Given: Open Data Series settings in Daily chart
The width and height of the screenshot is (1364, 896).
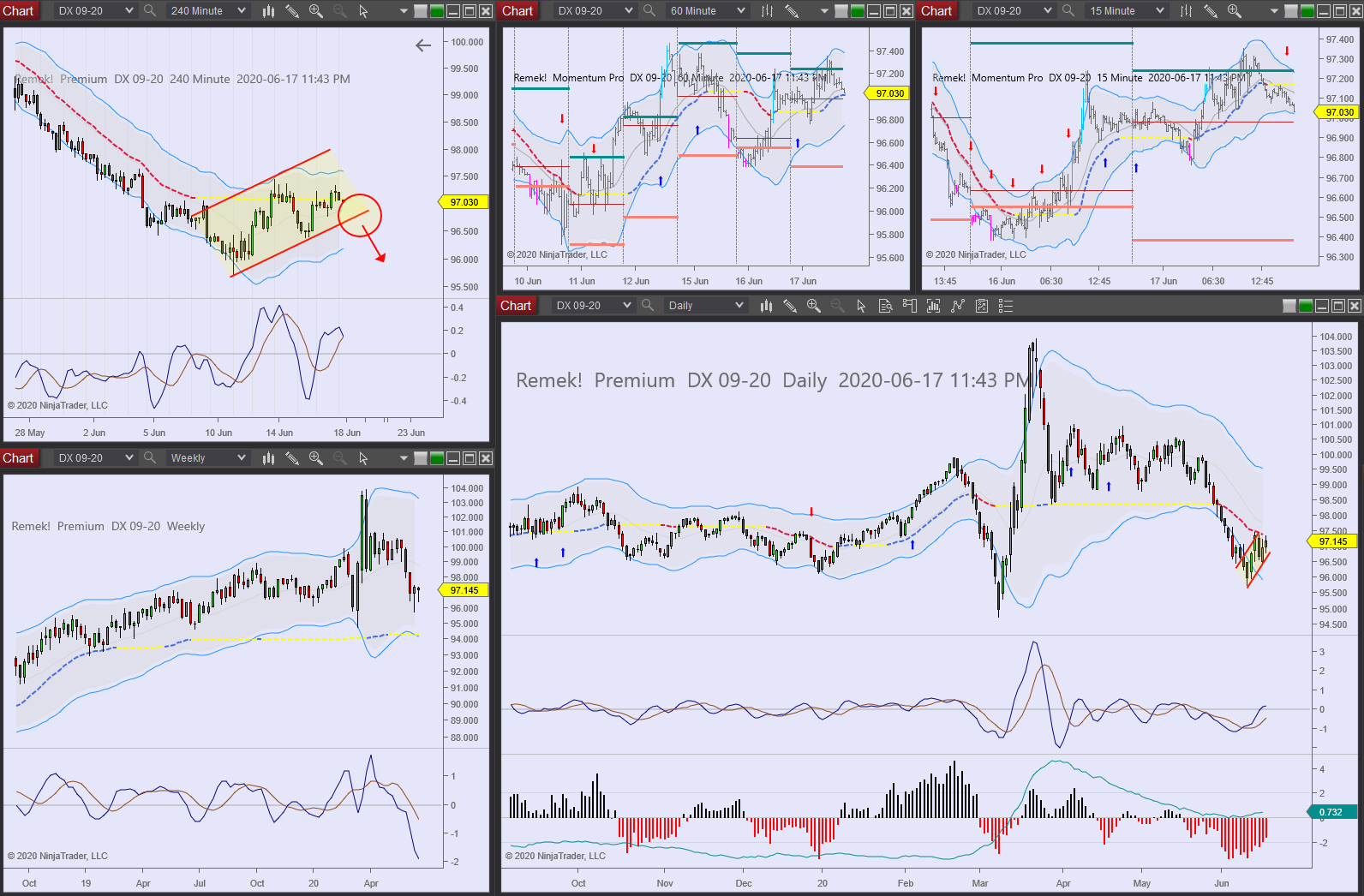Looking at the screenshot, I should [x=933, y=306].
